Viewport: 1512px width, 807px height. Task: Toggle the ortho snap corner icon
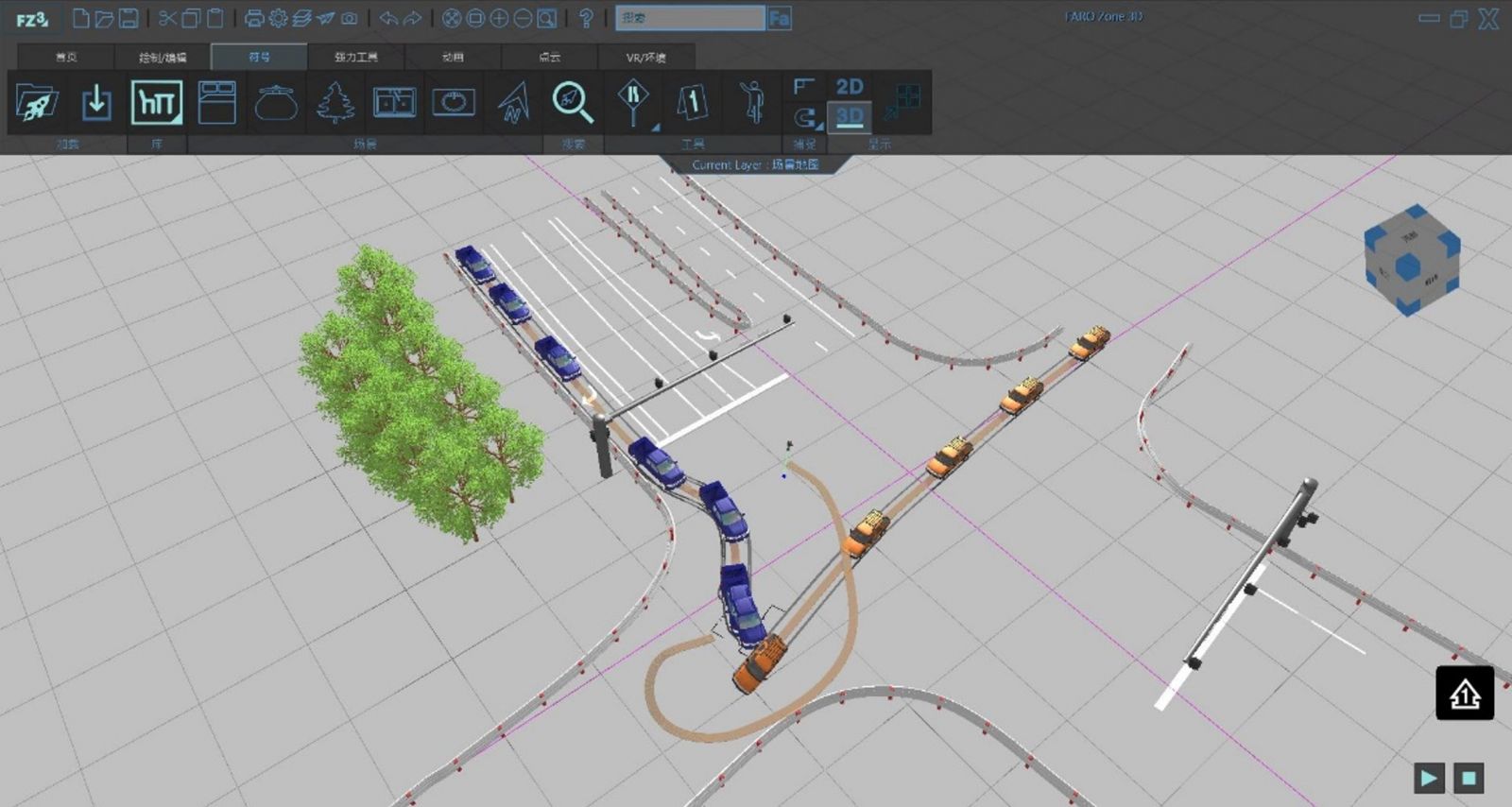804,87
